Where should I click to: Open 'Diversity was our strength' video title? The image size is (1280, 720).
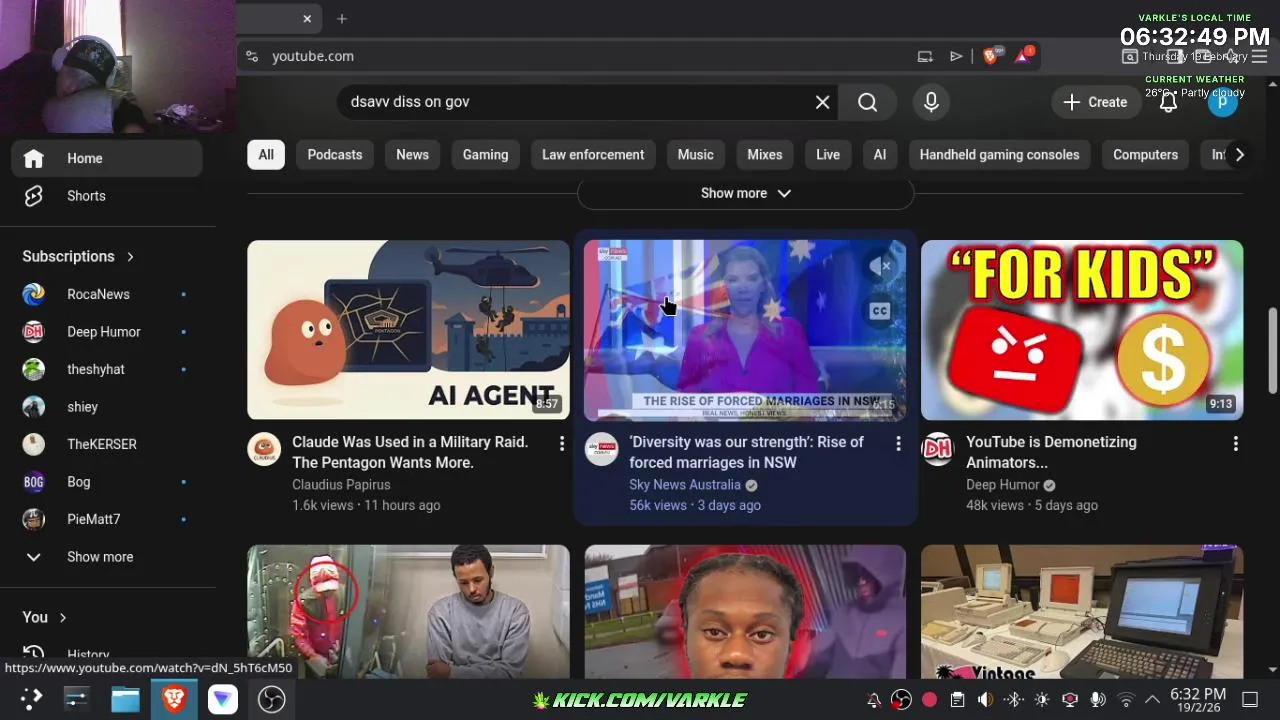point(746,452)
